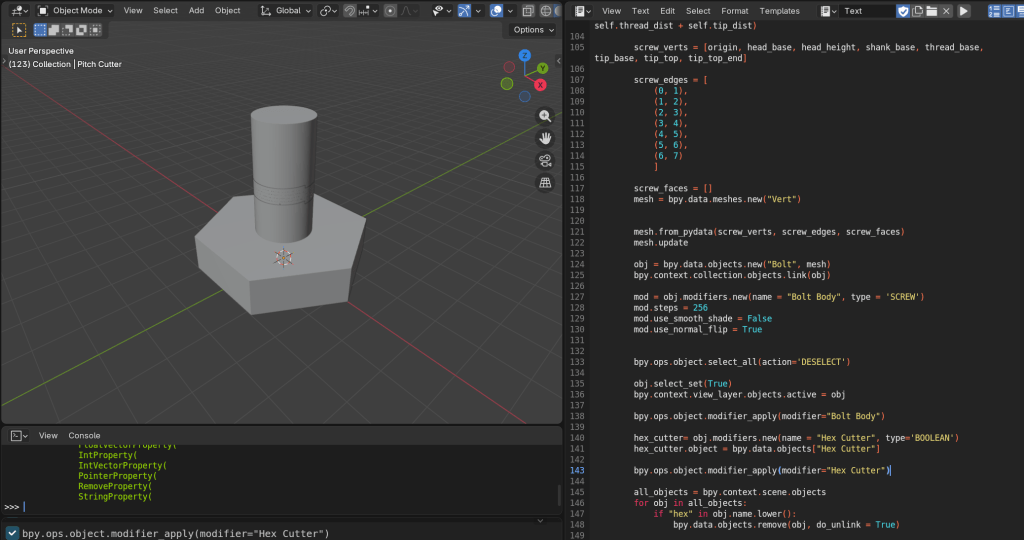
Task: Switch orthographic/perspective with grid icon
Action: 545,183
